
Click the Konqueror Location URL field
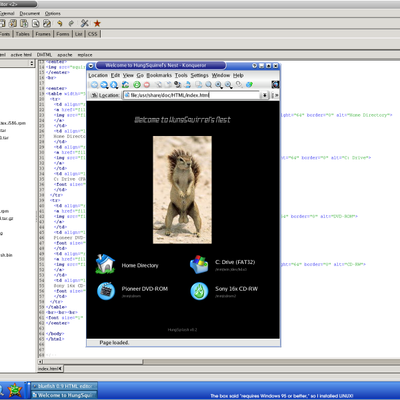tap(192, 95)
